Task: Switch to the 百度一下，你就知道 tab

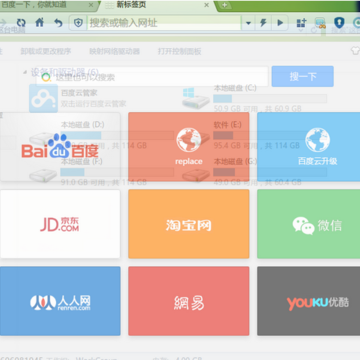Action: pos(34,5)
